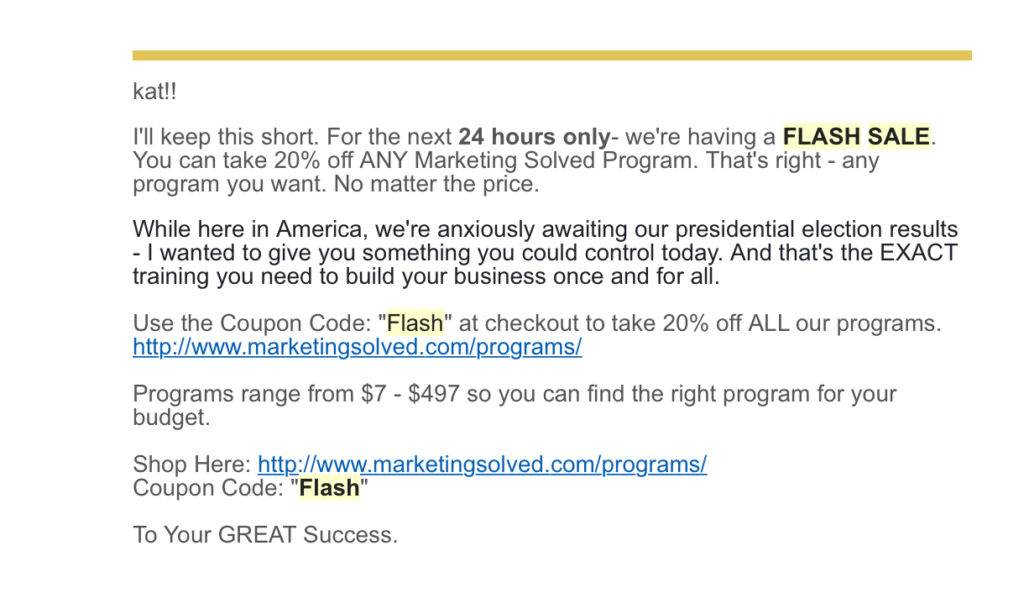The height and width of the screenshot is (593, 1024).
Task: Click the capitalized word EXACT
Action: [x=919, y=253]
